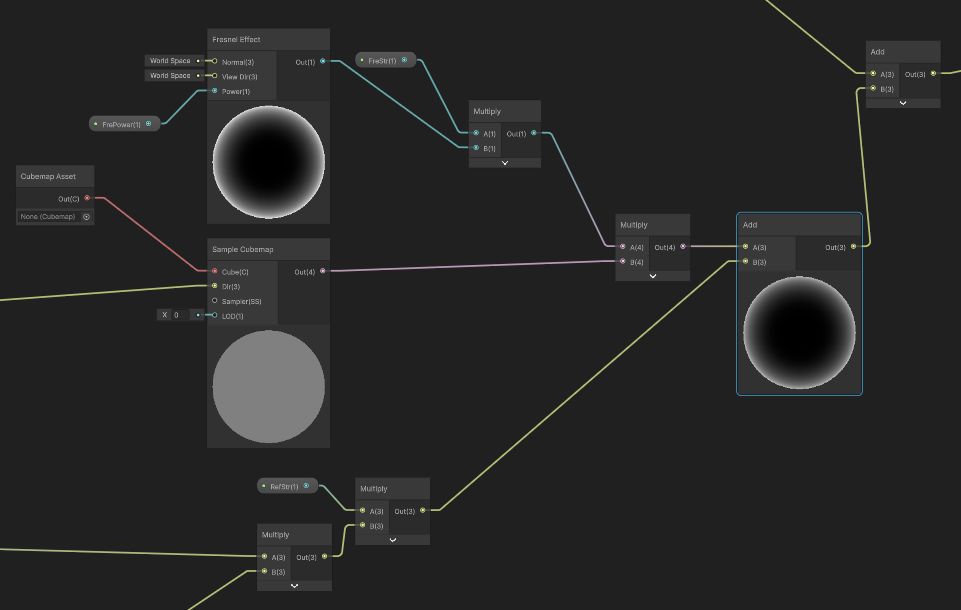Viewport: 961px width, 610px height.
Task: Click the object picker icon beside None (Cubemap)
Action: point(86,216)
